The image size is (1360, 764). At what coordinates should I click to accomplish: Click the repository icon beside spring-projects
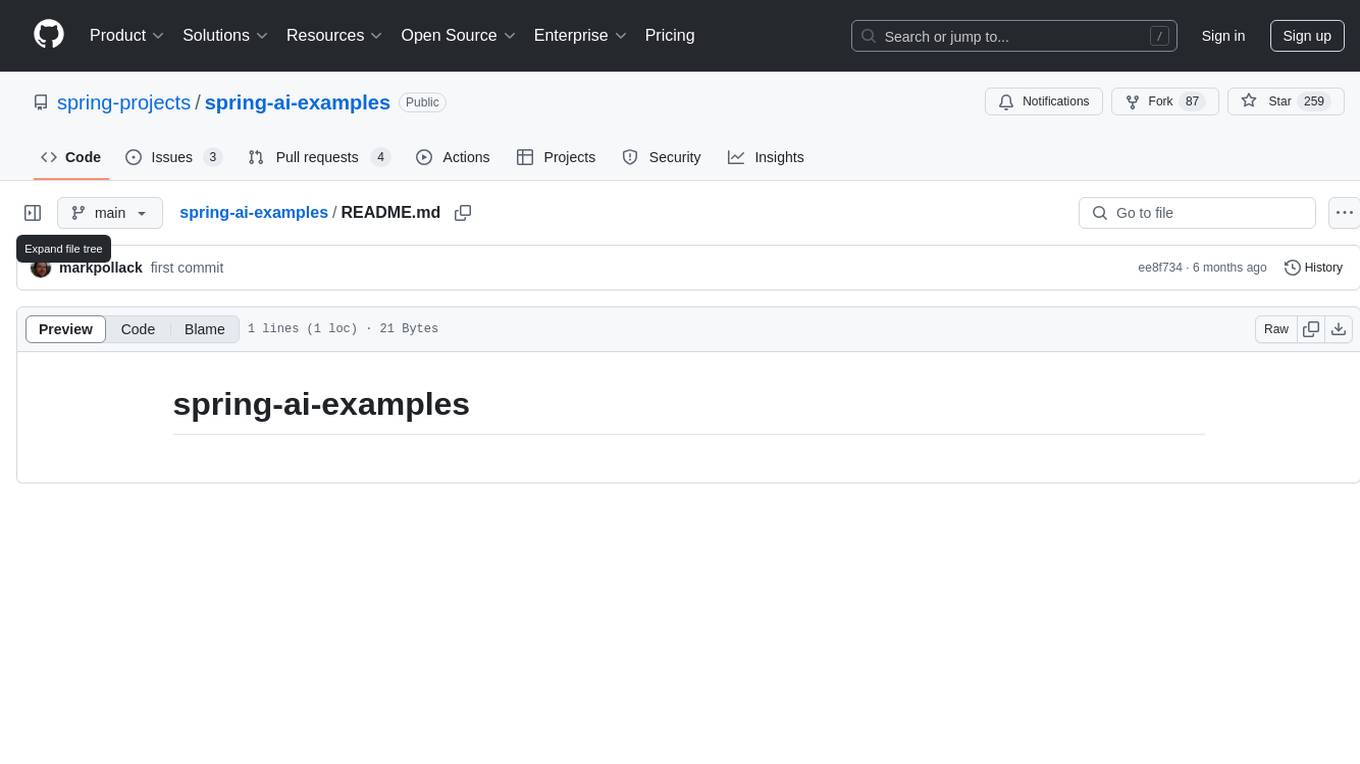point(41,102)
